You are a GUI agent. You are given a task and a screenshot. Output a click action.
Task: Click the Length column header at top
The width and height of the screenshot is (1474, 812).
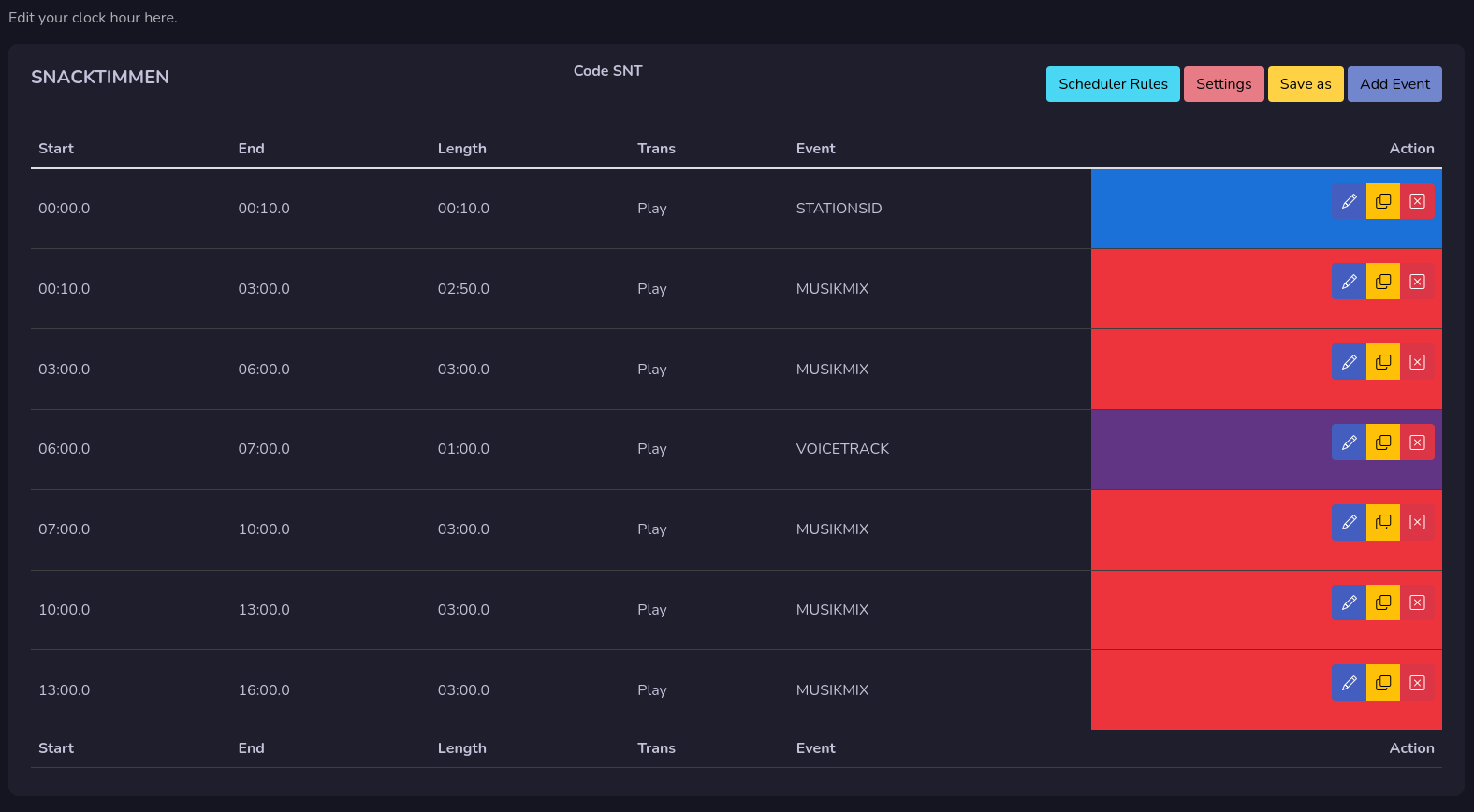(462, 149)
